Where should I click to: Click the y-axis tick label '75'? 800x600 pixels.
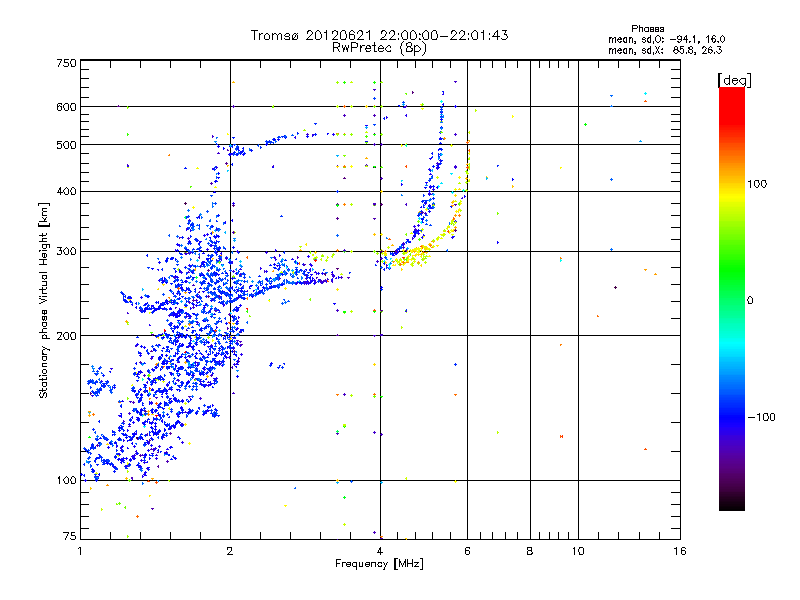(70, 536)
